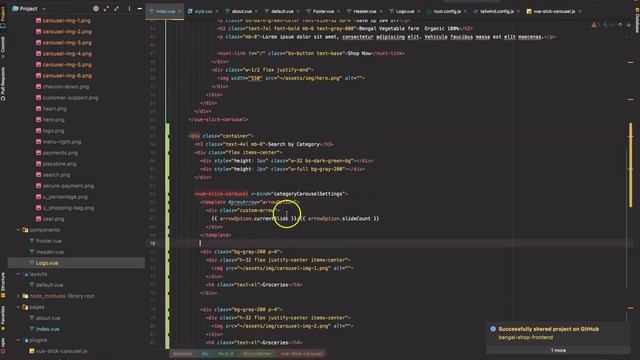Select hero.png file in tree

[x=50, y=120]
